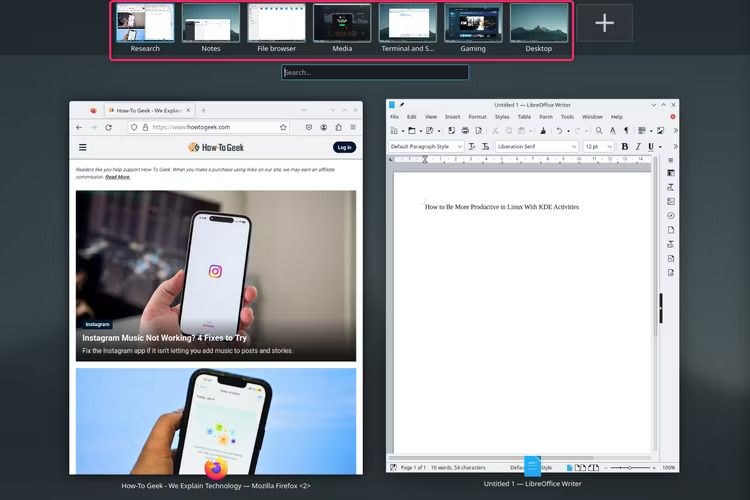The image size is (750, 500).
Task: Toggle Underline formatting in Writer
Action: point(651,146)
